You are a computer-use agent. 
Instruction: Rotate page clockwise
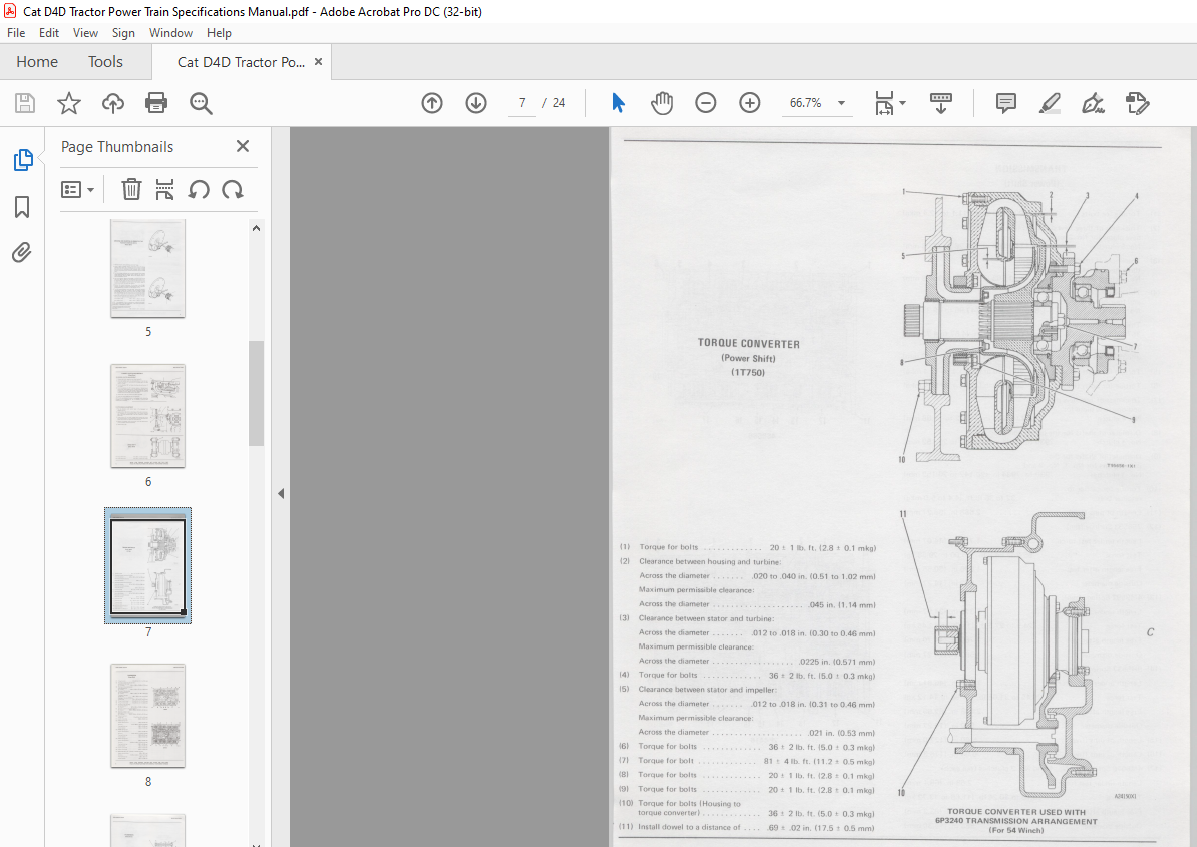(233, 189)
